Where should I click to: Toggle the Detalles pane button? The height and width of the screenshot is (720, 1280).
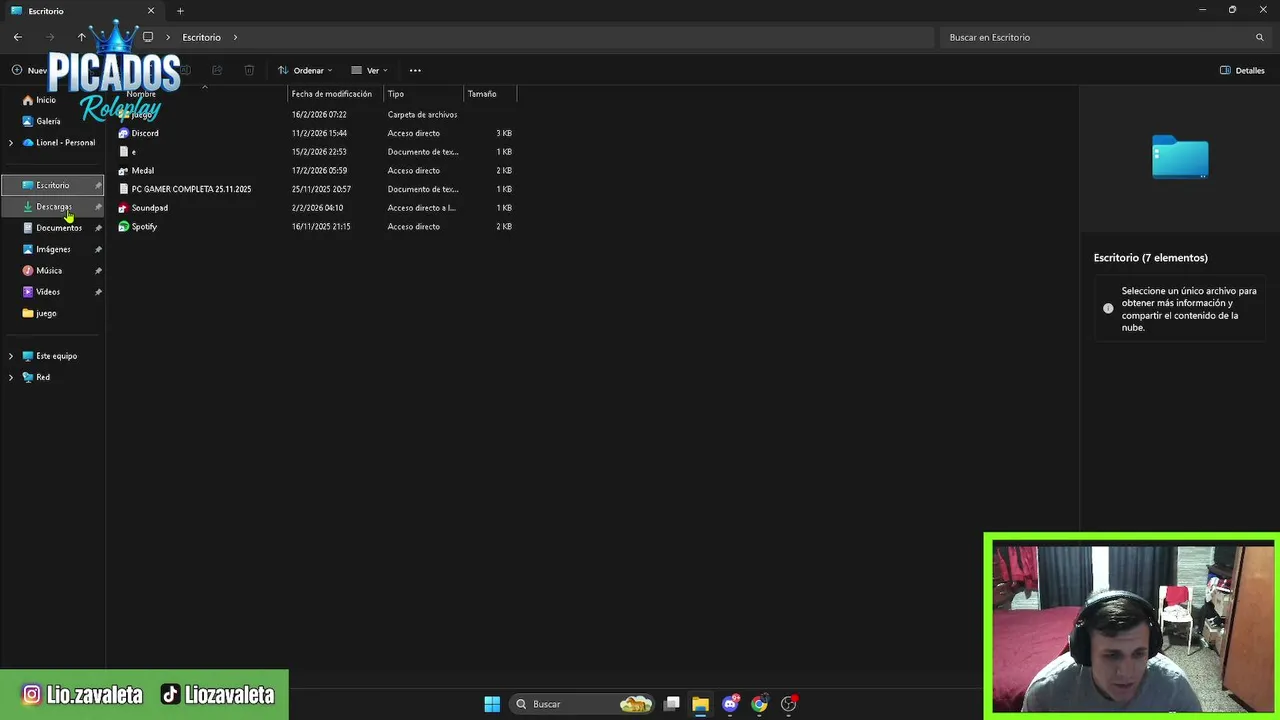1242,70
